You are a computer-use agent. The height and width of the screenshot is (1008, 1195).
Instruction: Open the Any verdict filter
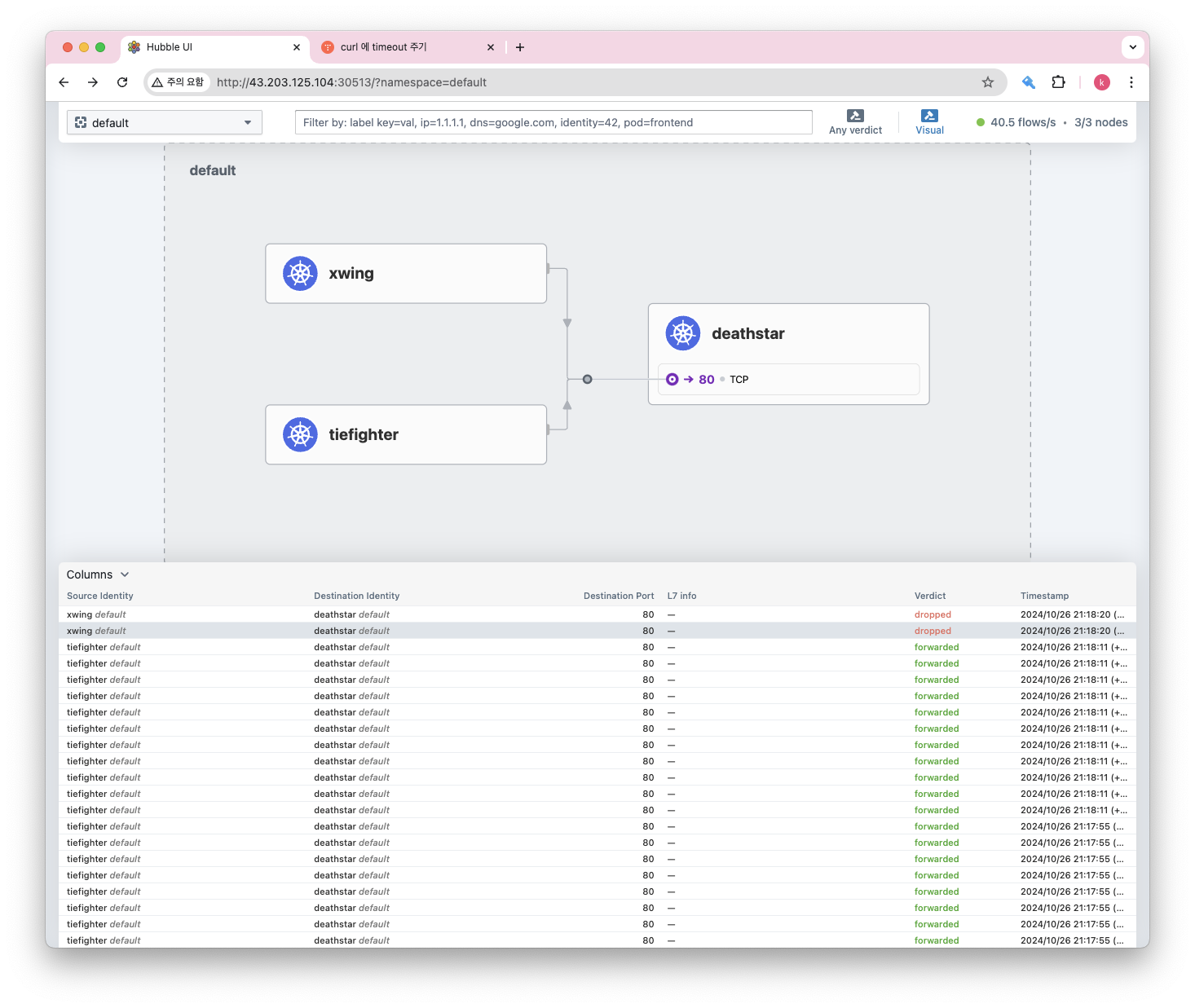pyautogui.click(x=855, y=122)
